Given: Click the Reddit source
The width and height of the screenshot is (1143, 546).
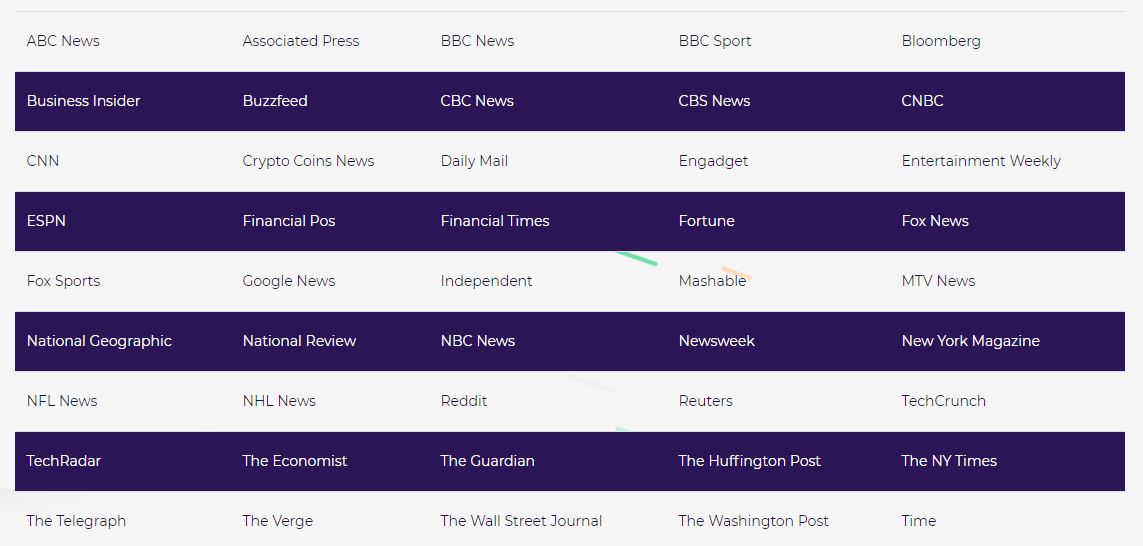Looking at the screenshot, I should pos(464,400).
